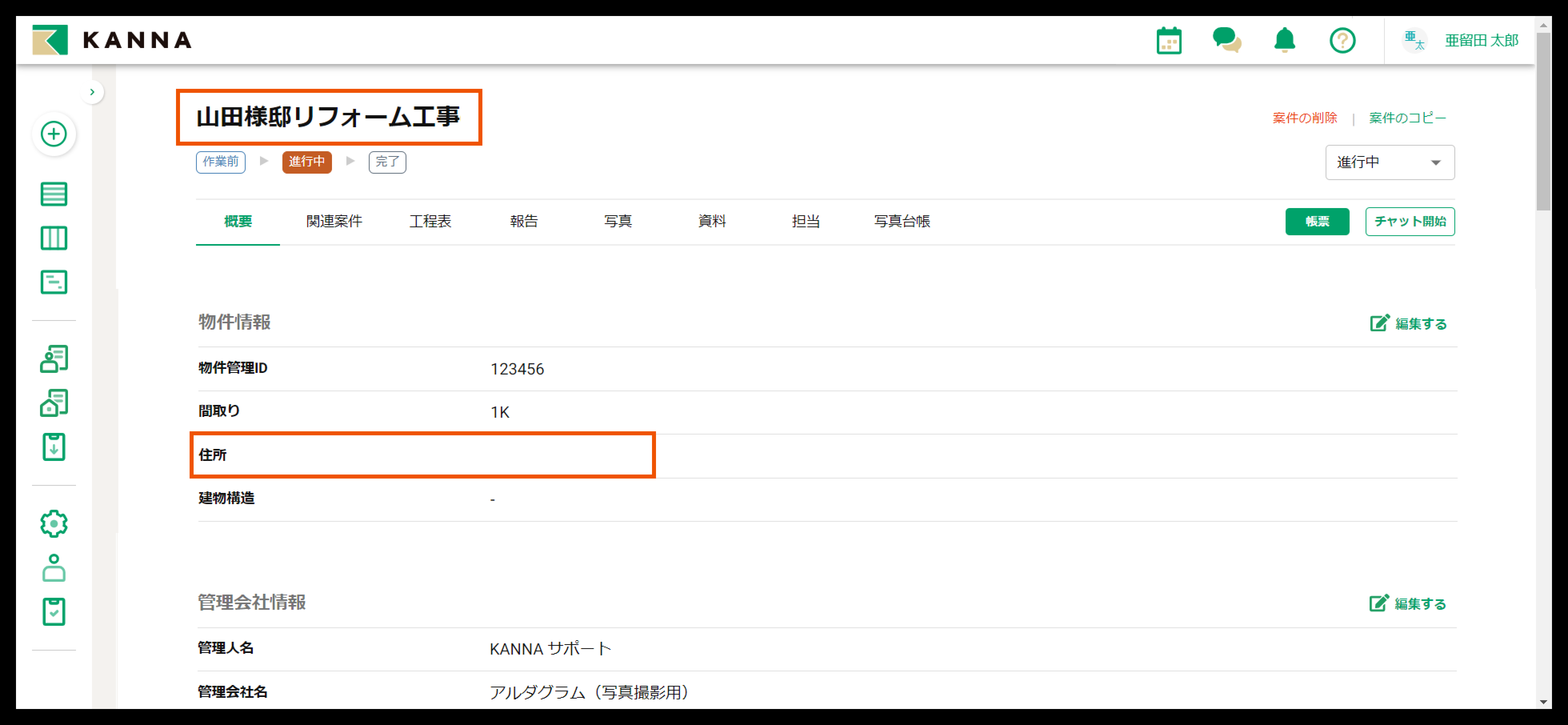Open the settings gear in sidebar

54,523
